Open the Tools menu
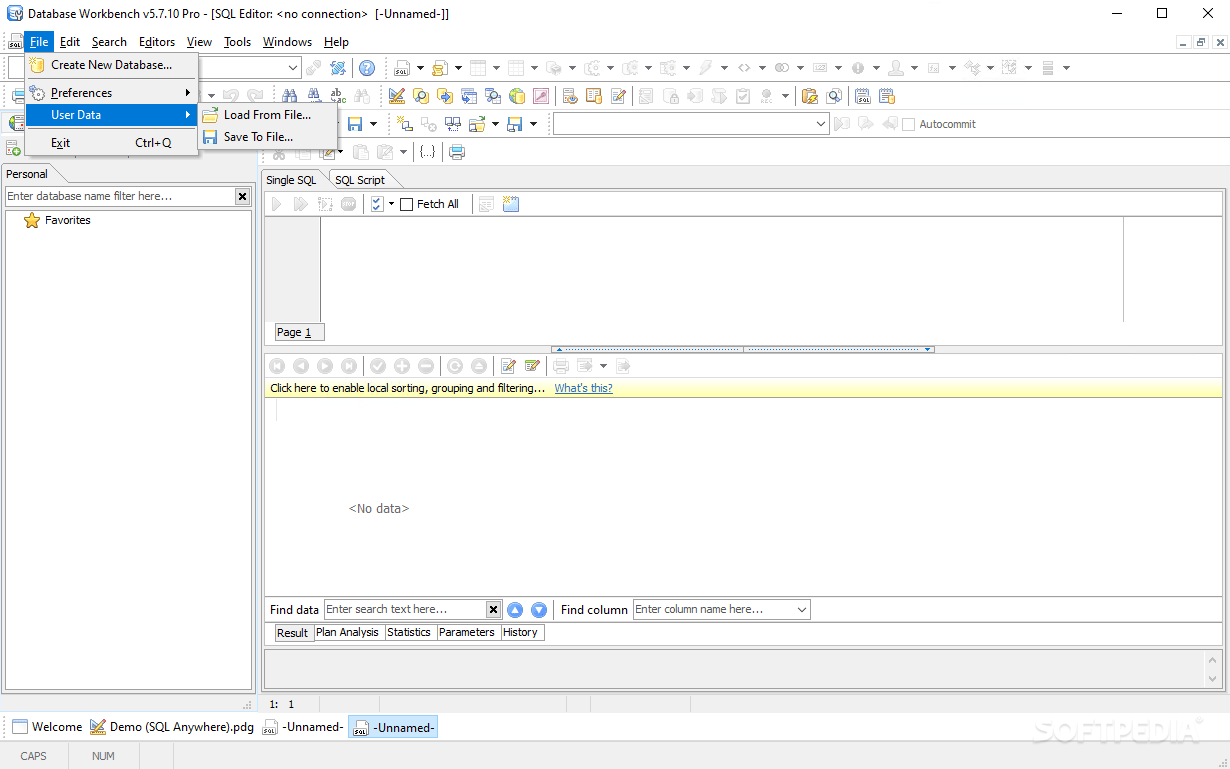 [x=237, y=42]
